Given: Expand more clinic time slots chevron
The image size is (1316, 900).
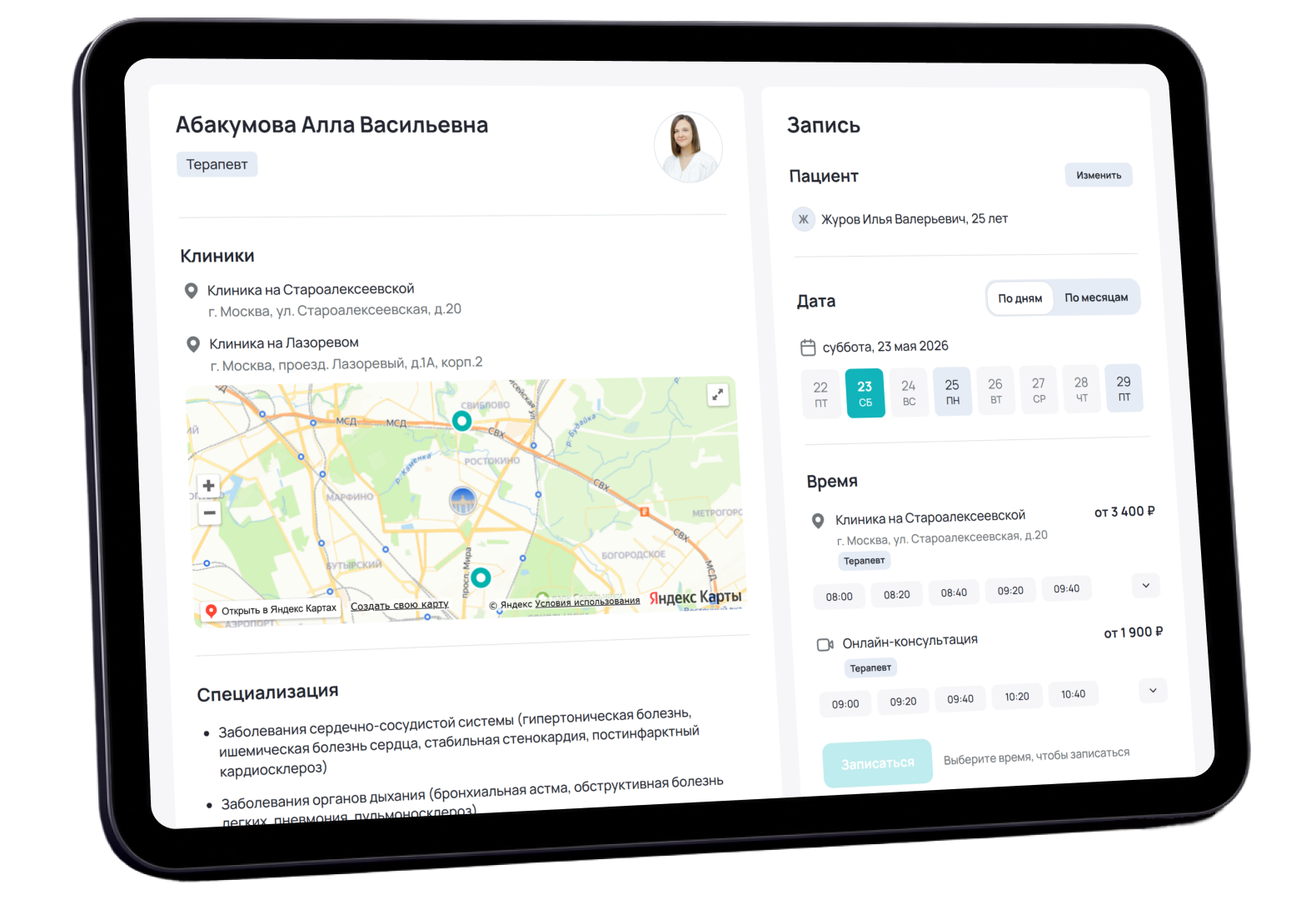Looking at the screenshot, I should (x=1146, y=585).
